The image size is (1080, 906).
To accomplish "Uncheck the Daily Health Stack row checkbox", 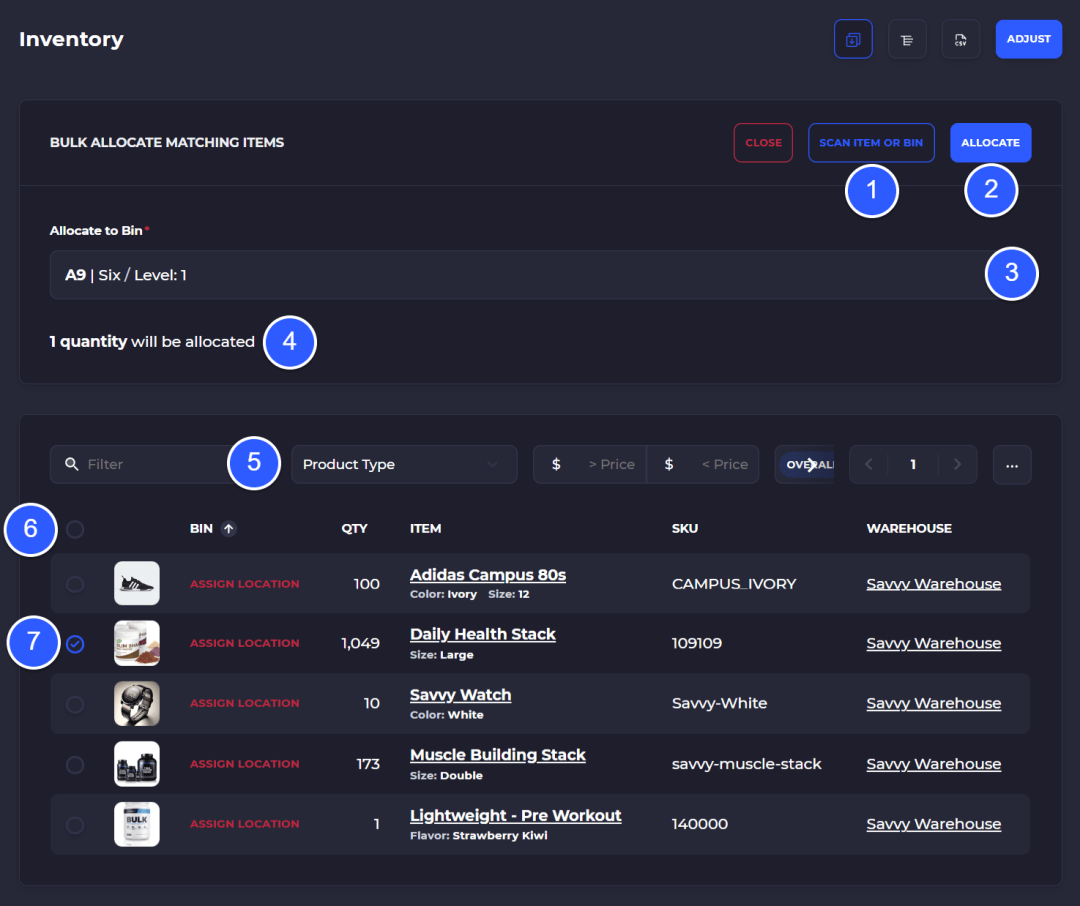I will [x=75, y=644].
